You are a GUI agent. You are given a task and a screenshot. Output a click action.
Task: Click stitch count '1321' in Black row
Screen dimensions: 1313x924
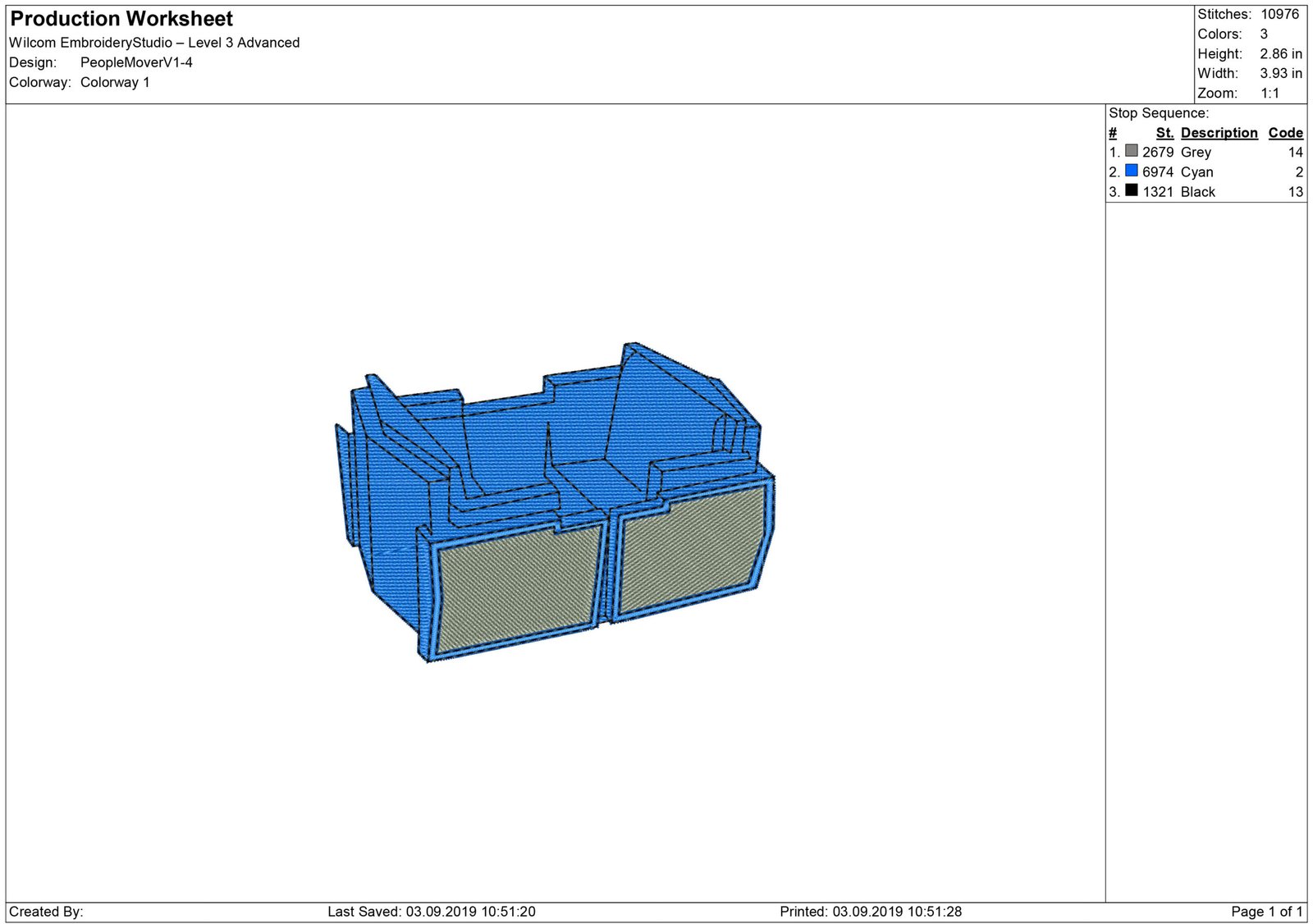click(1158, 191)
